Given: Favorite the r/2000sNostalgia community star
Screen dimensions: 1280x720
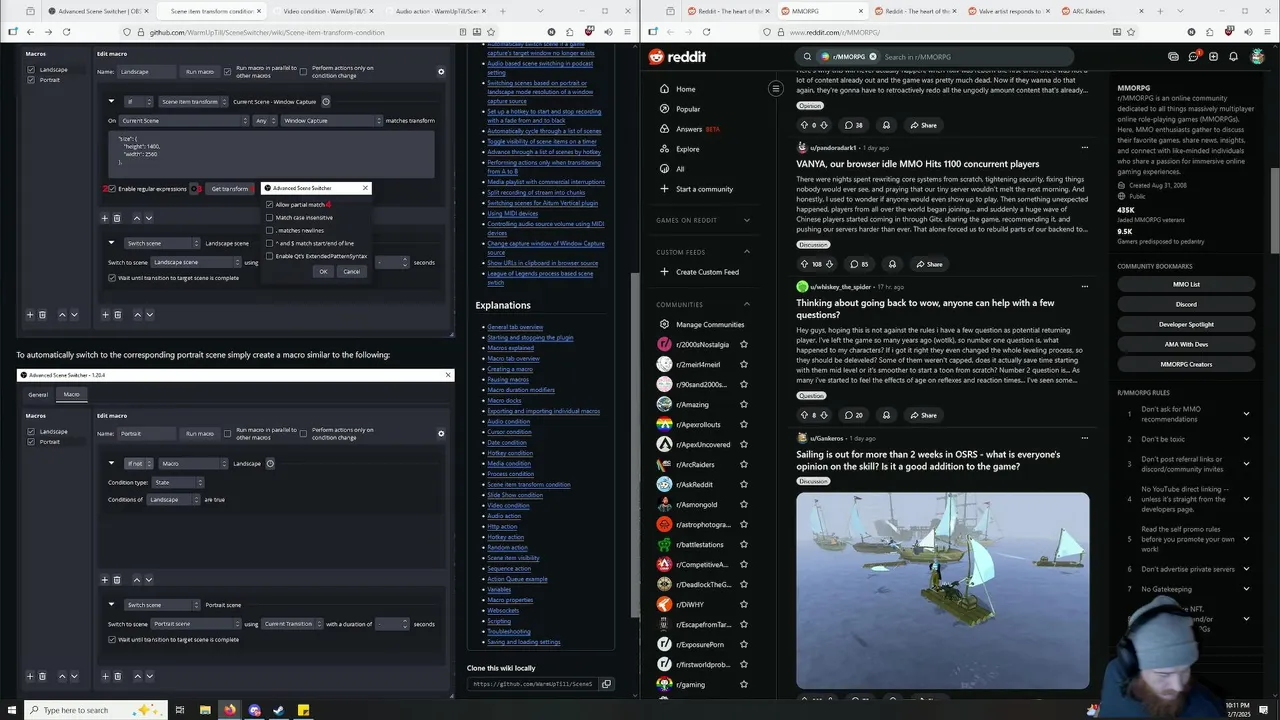Looking at the screenshot, I should [743, 344].
